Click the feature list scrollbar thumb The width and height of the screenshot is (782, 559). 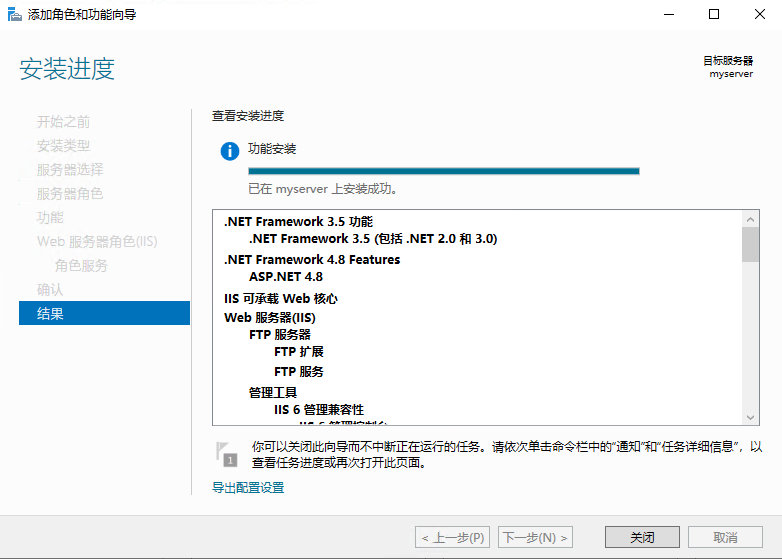[x=750, y=244]
